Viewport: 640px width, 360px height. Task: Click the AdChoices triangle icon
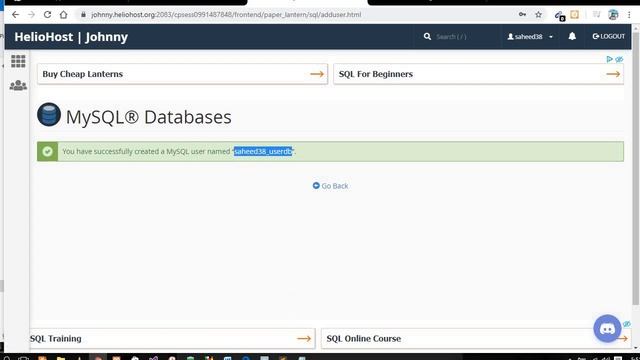point(609,59)
